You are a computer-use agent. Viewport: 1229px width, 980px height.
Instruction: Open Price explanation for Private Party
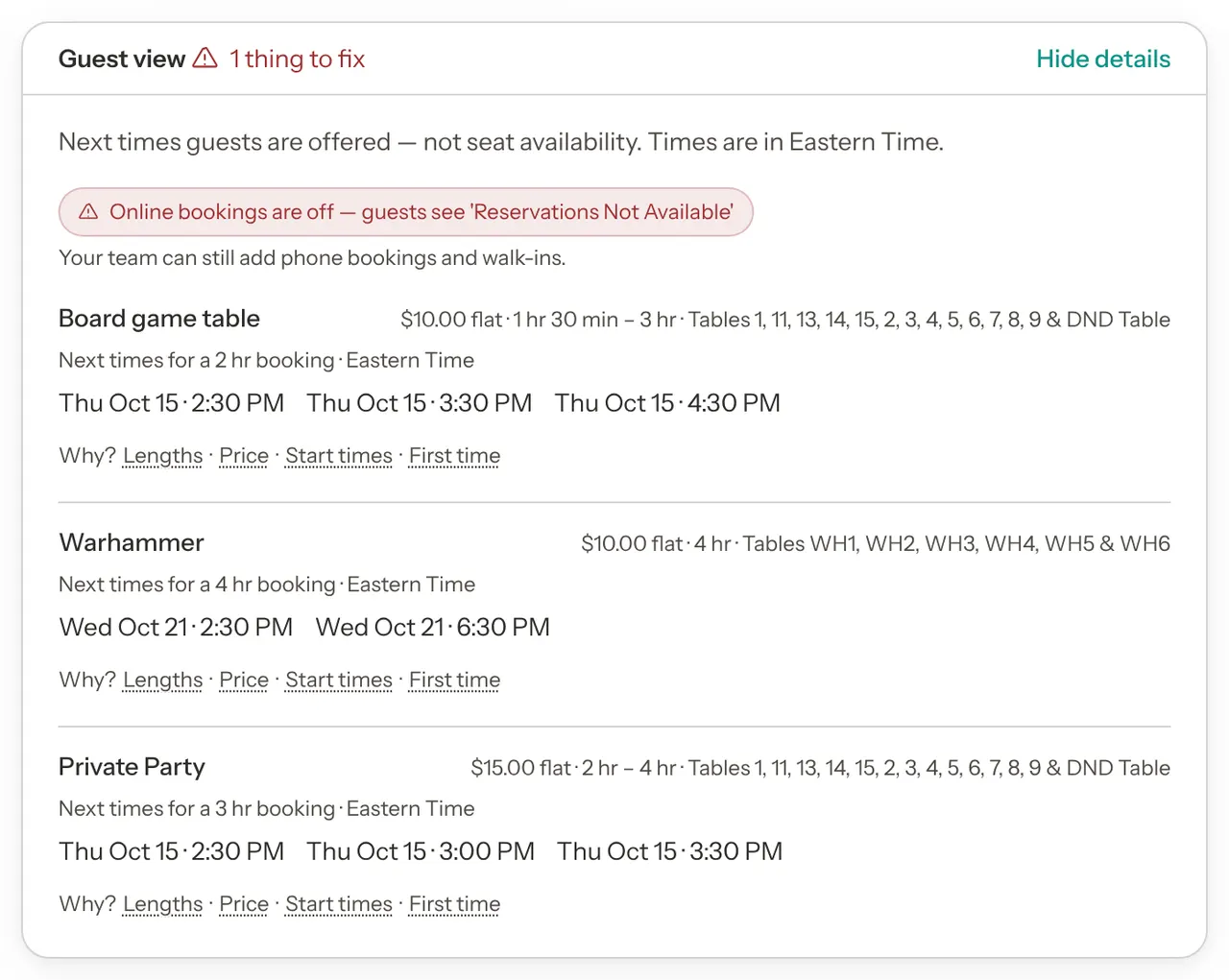[x=244, y=904]
